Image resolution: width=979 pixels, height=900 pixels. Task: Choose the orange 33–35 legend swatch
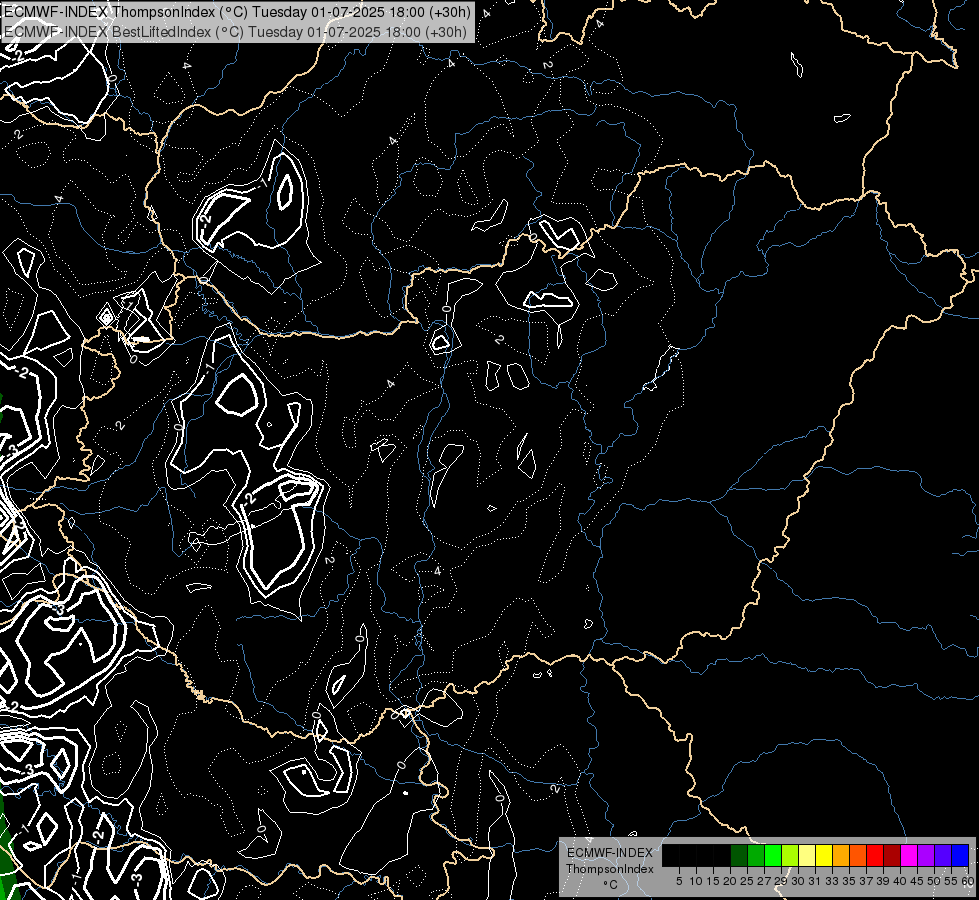[x=841, y=855]
